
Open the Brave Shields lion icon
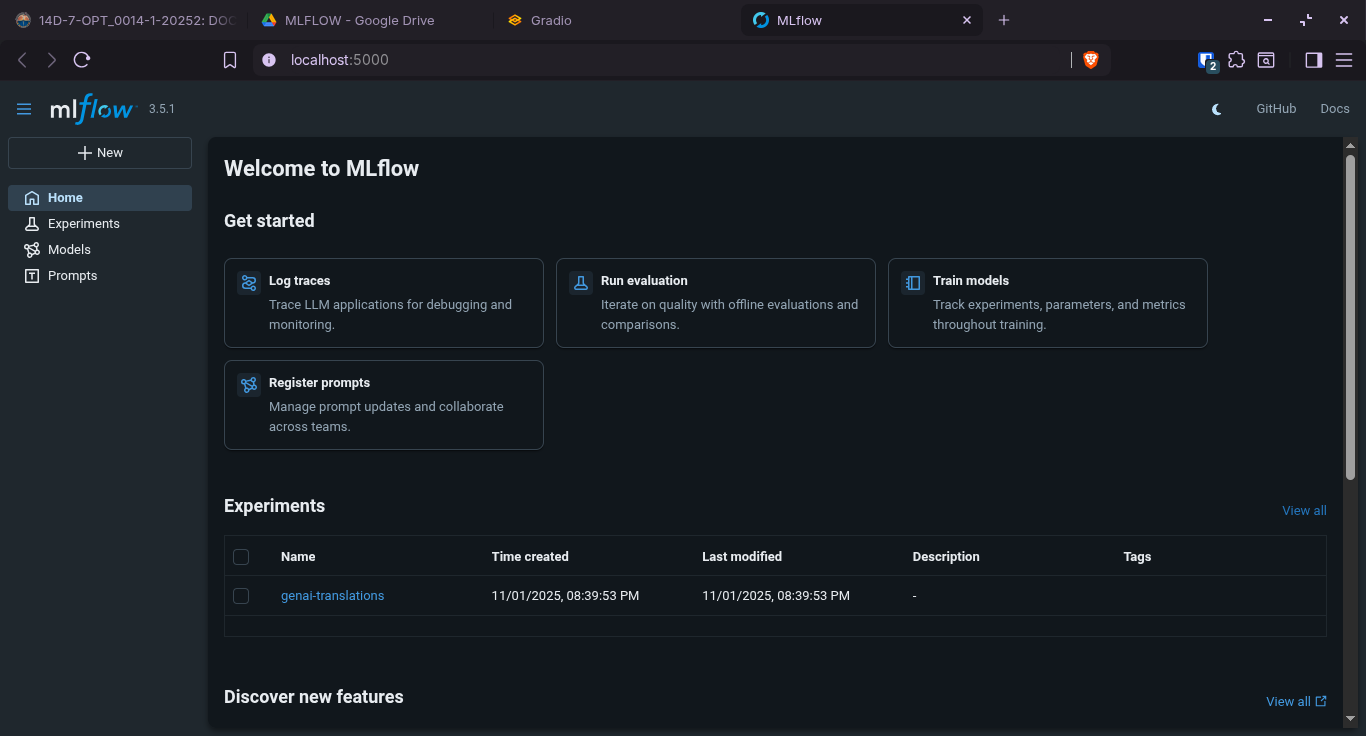tap(1090, 60)
